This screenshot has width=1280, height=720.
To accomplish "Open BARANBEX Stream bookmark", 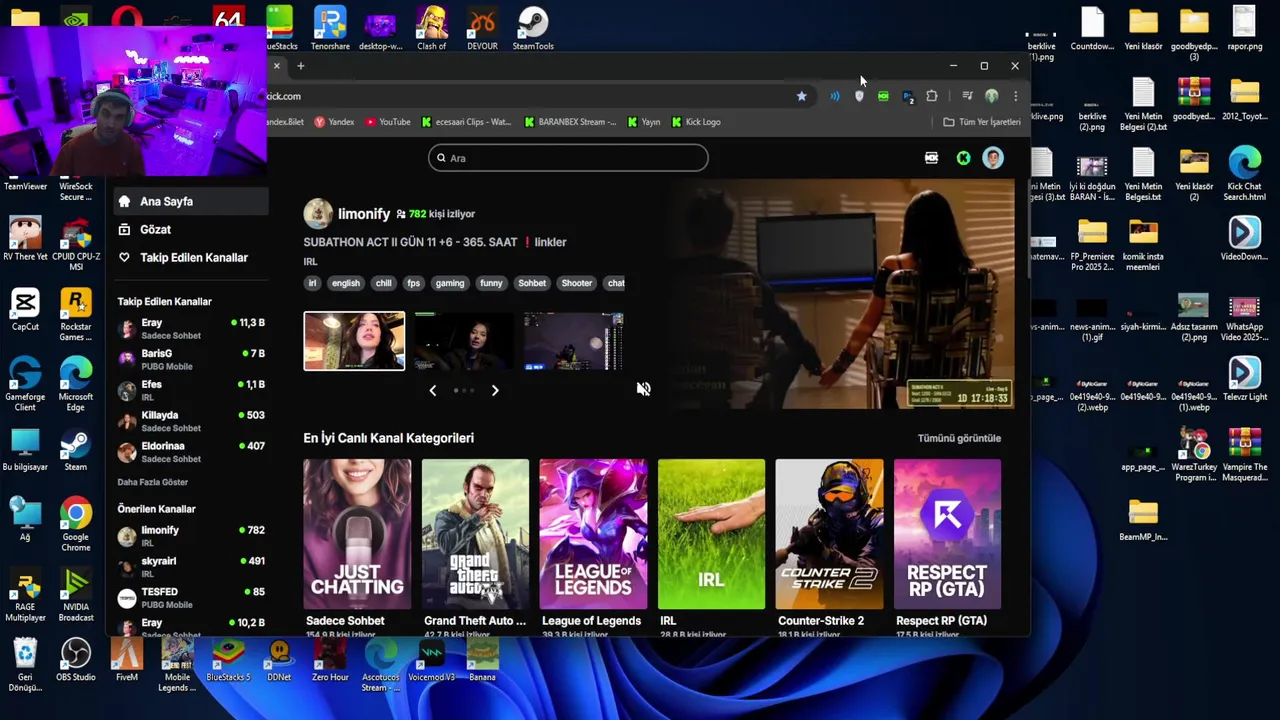I will 569,122.
